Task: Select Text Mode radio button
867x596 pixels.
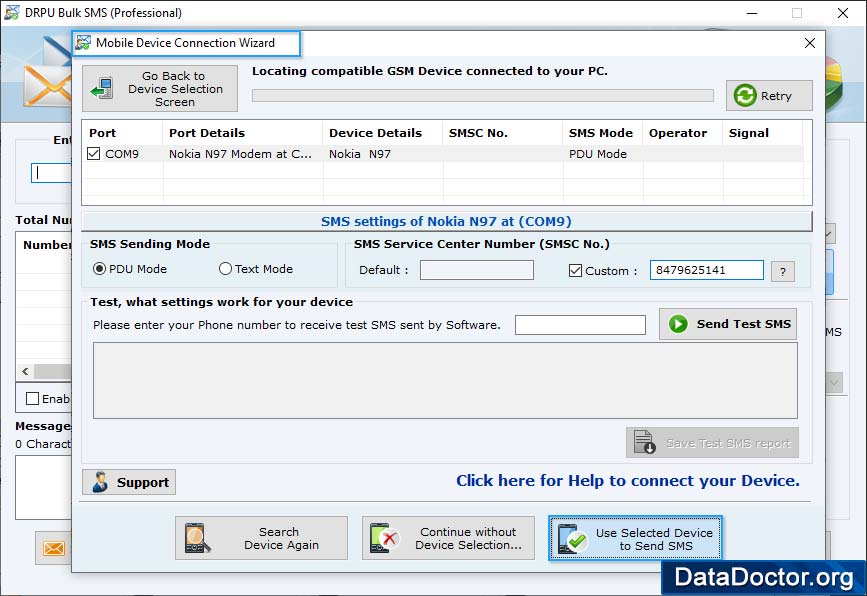Action: (225, 269)
